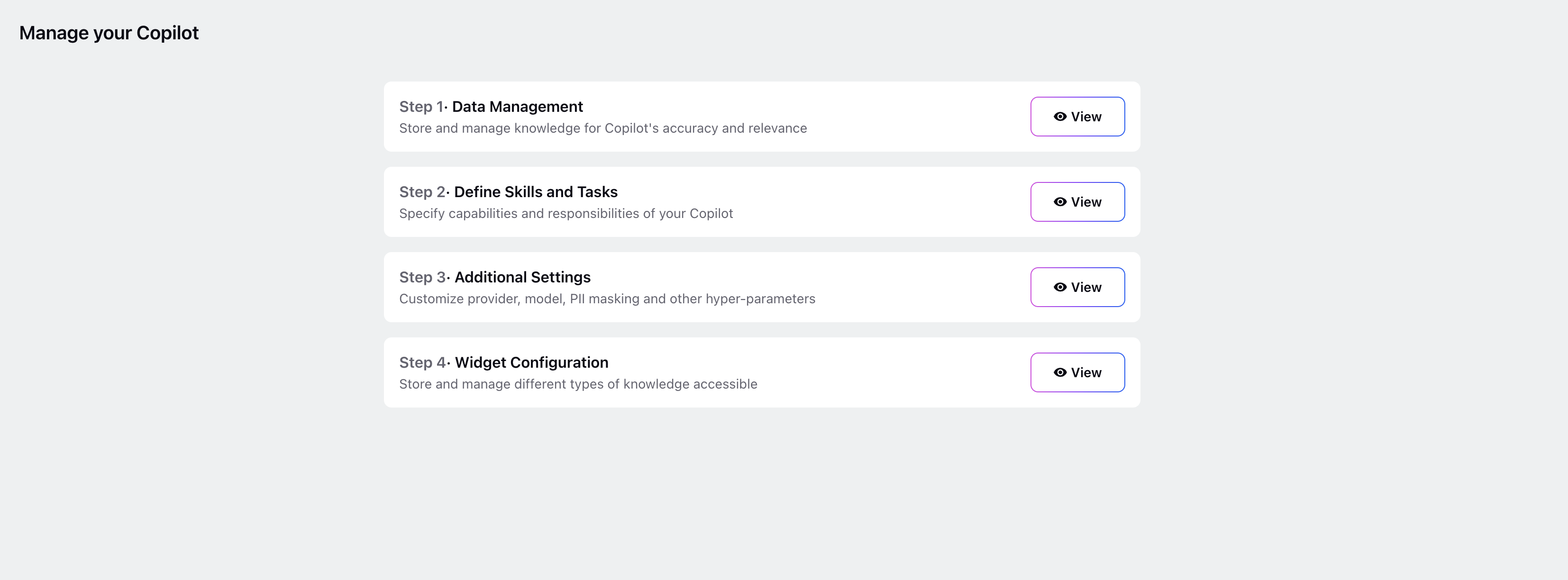Click the Step 4 label text
The image size is (1568, 580).
(422, 362)
